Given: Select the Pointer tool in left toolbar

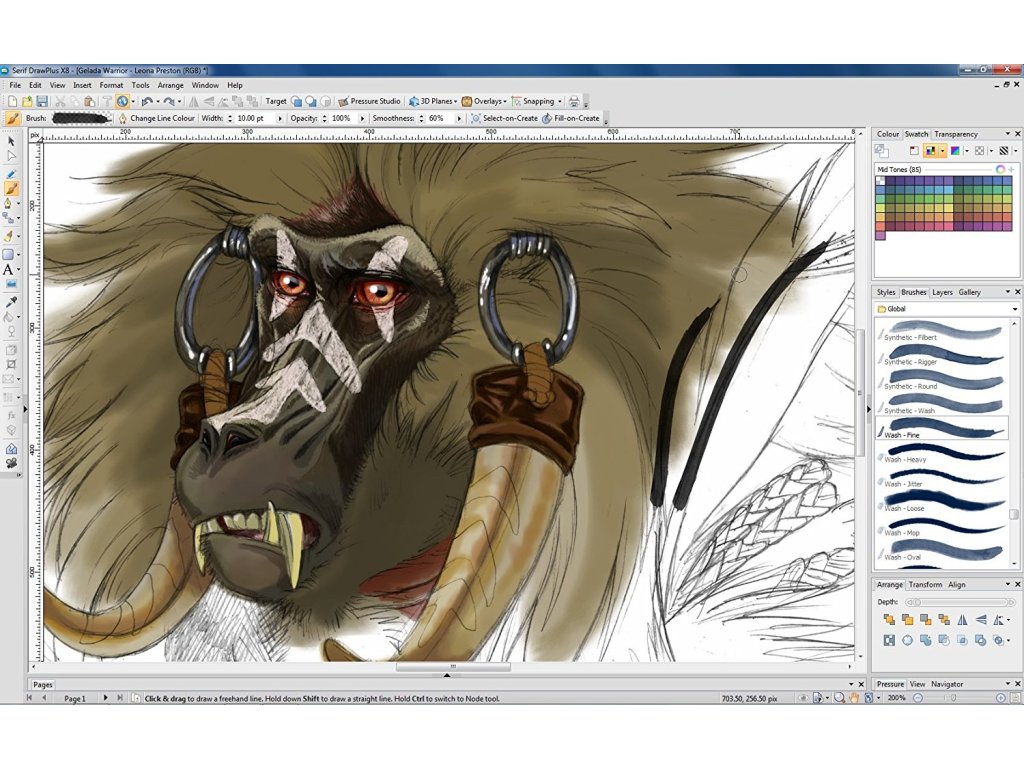Looking at the screenshot, I should pos(11,141).
